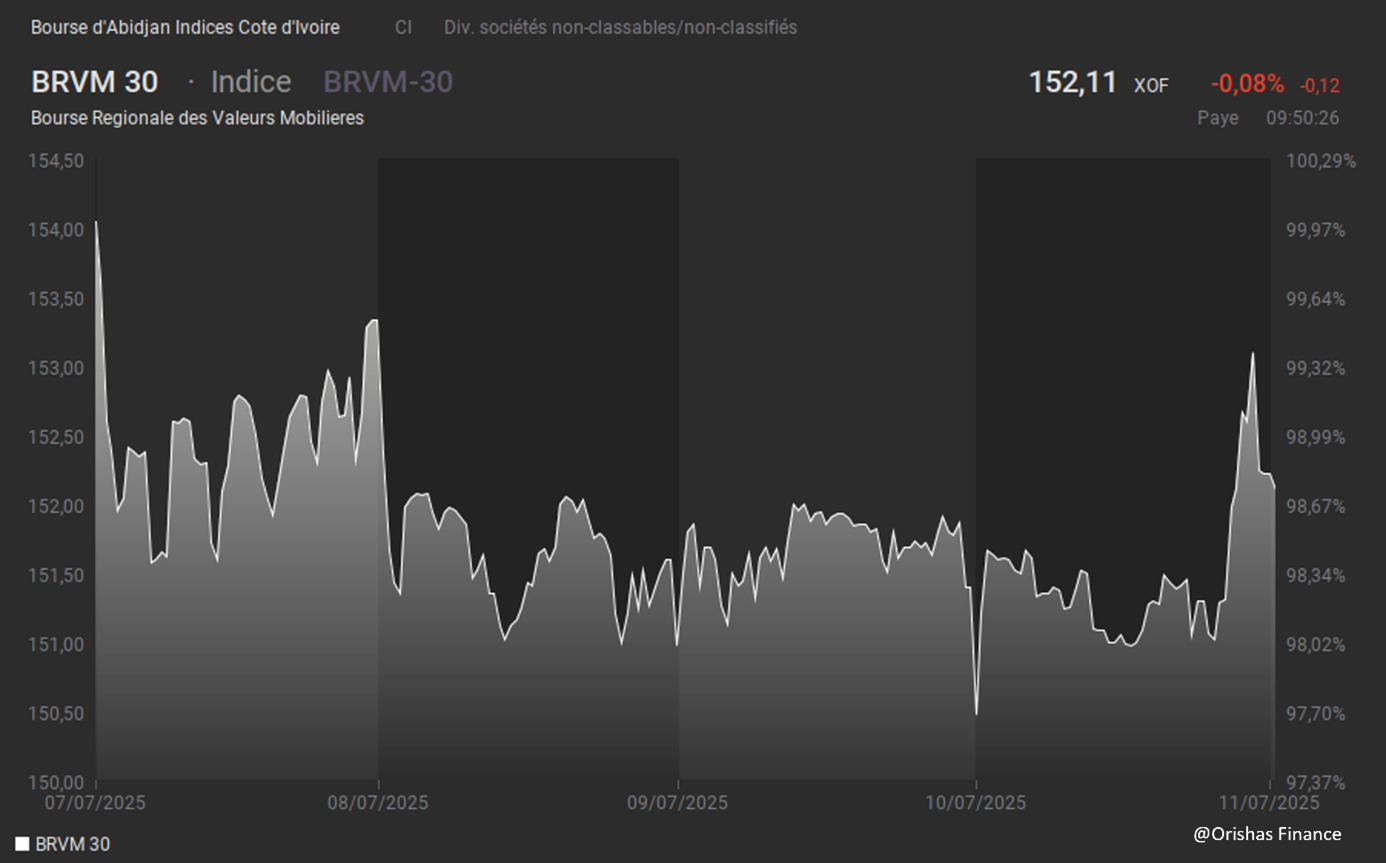1386x863 pixels.
Task: Click the index title BRVM 30
Action: (95, 82)
